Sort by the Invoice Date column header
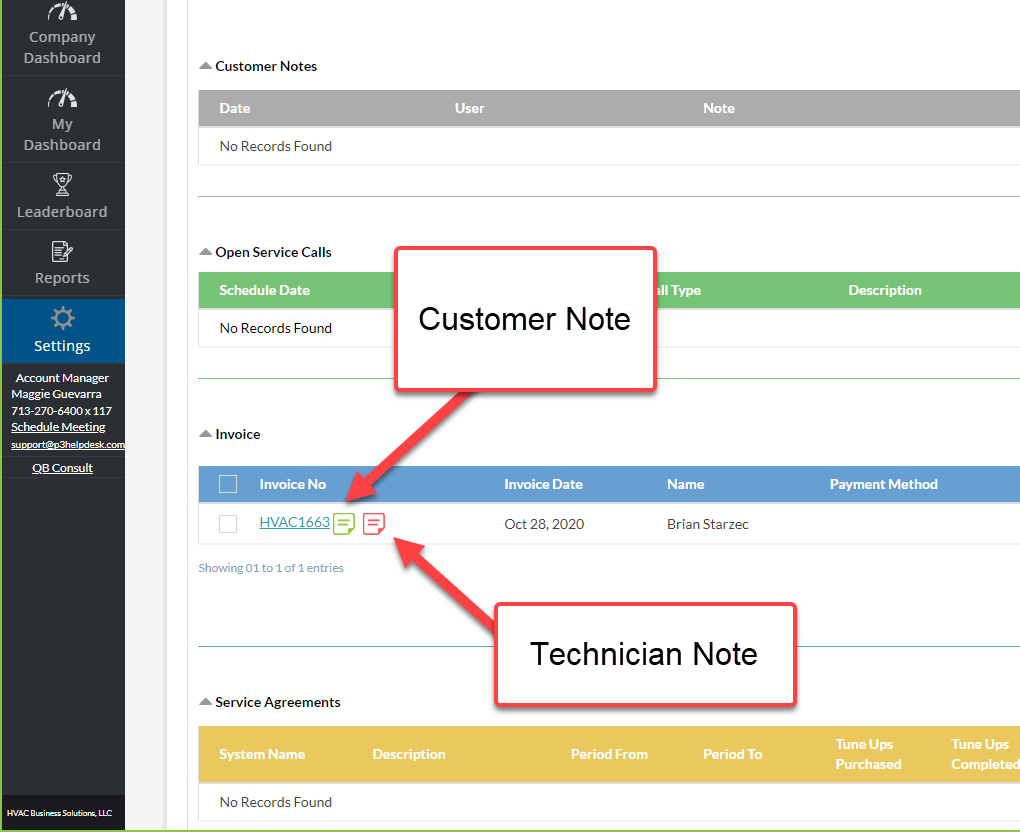1020x832 pixels. 543,484
